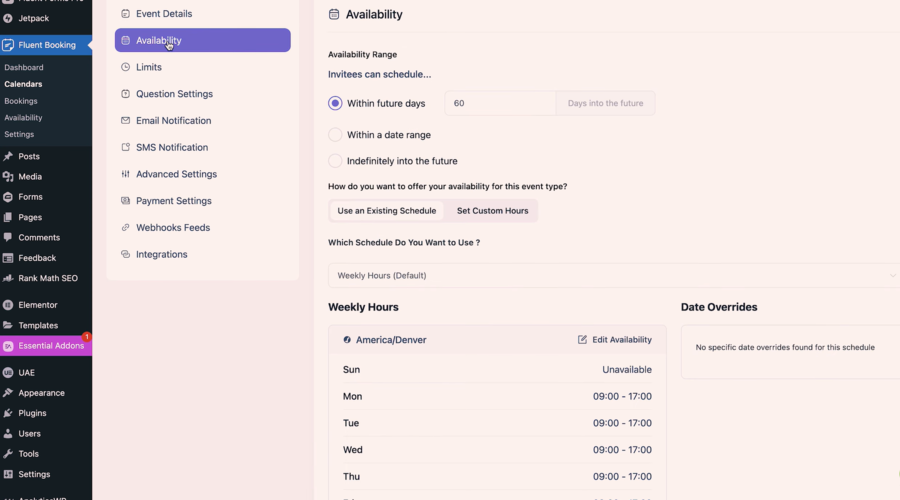Image resolution: width=900 pixels, height=500 pixels.
Task: Click the Users icon in sidebar
Action: pos(7,434)
